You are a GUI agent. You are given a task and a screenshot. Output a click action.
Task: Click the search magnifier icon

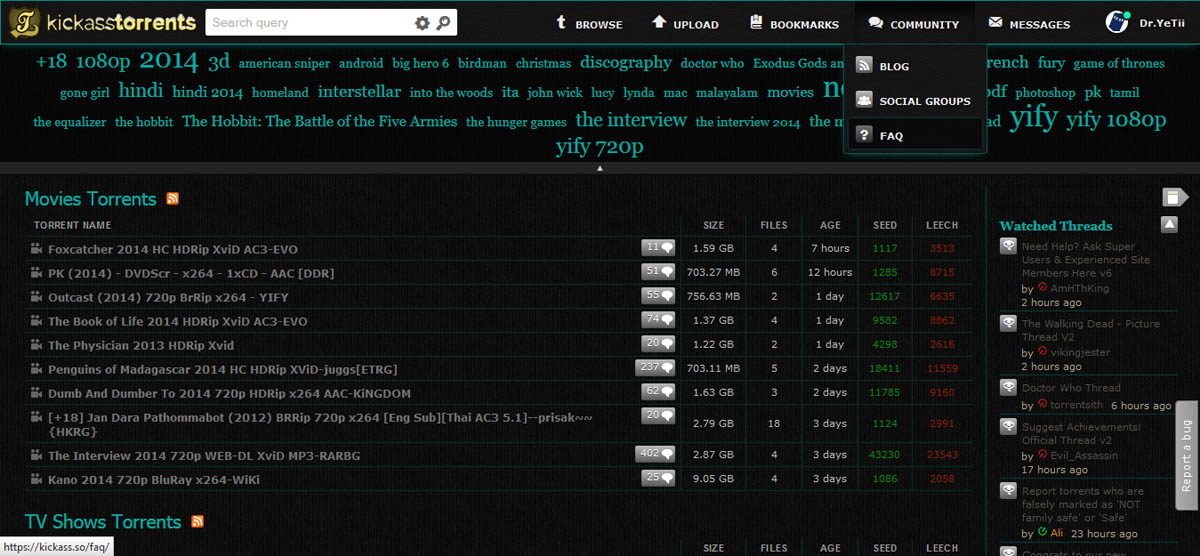(x=444, y=23)
